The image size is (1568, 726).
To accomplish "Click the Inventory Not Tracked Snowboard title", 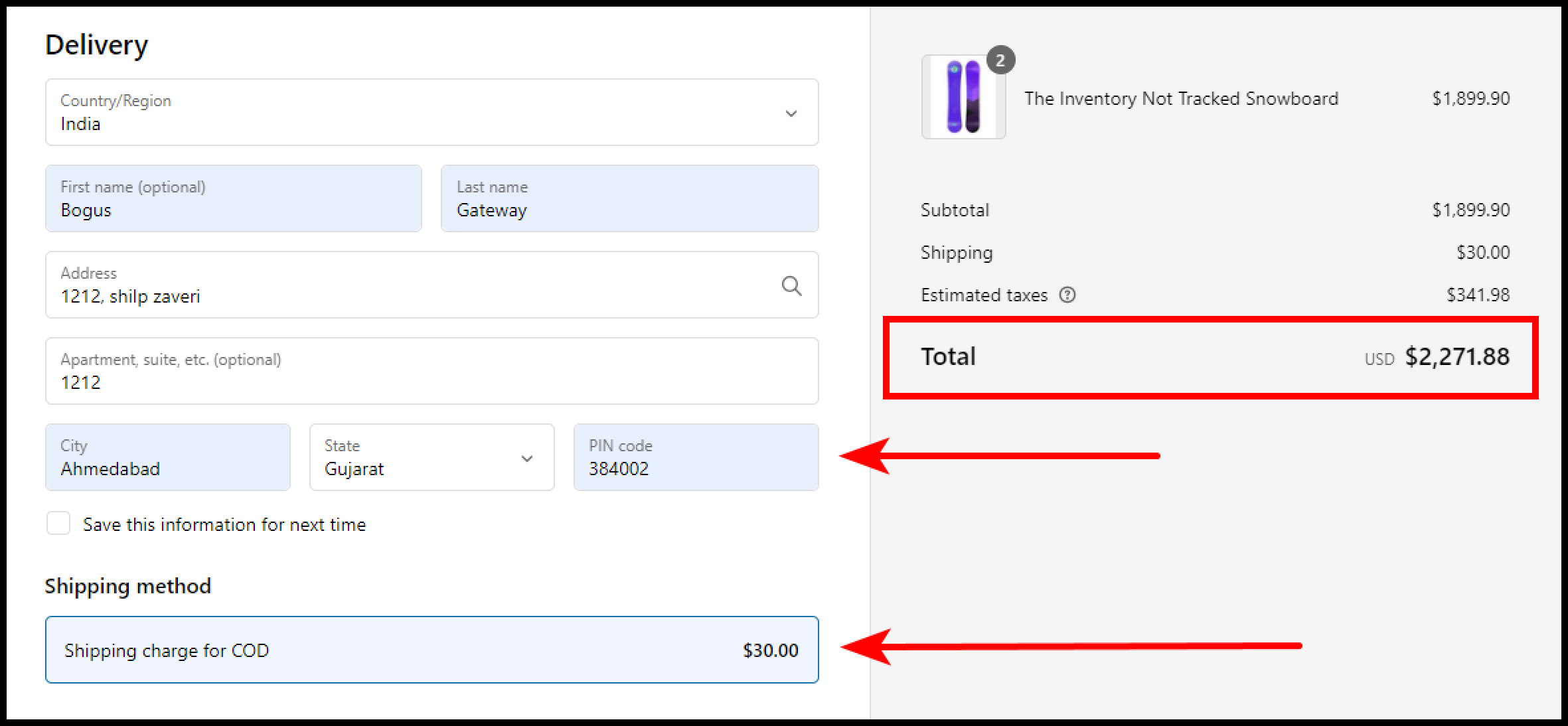I will pos(1181,98).
